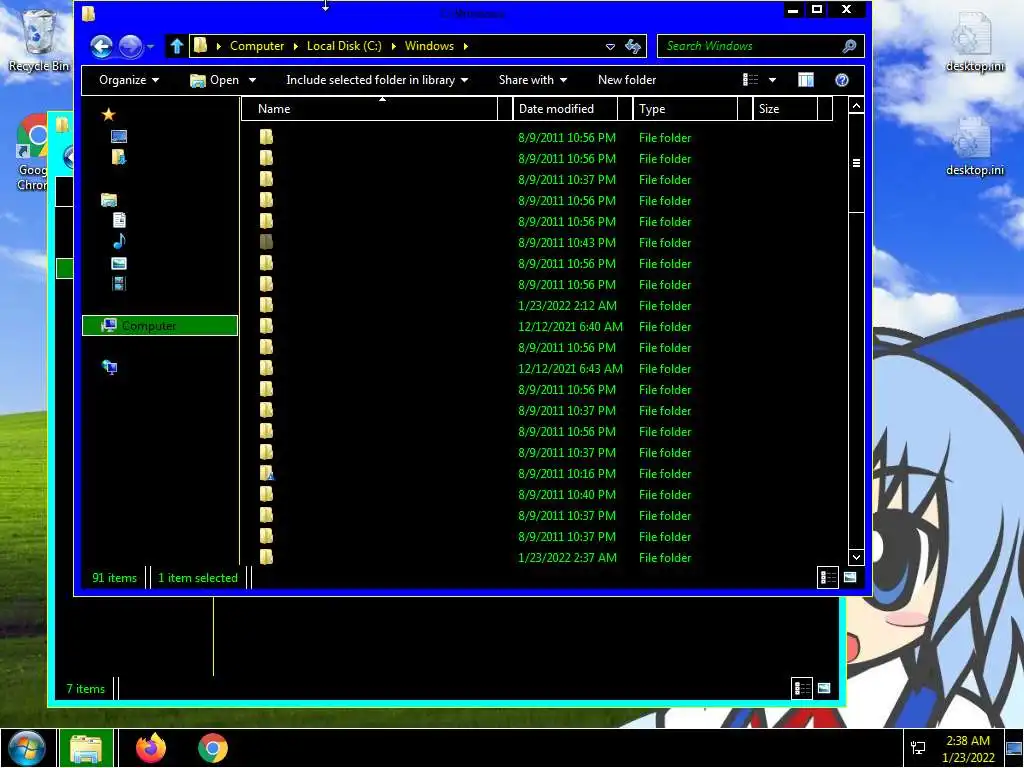This screenshot has width=1024, height=768.
Task: Select Computer in the navigation pane
Action: 160,326
